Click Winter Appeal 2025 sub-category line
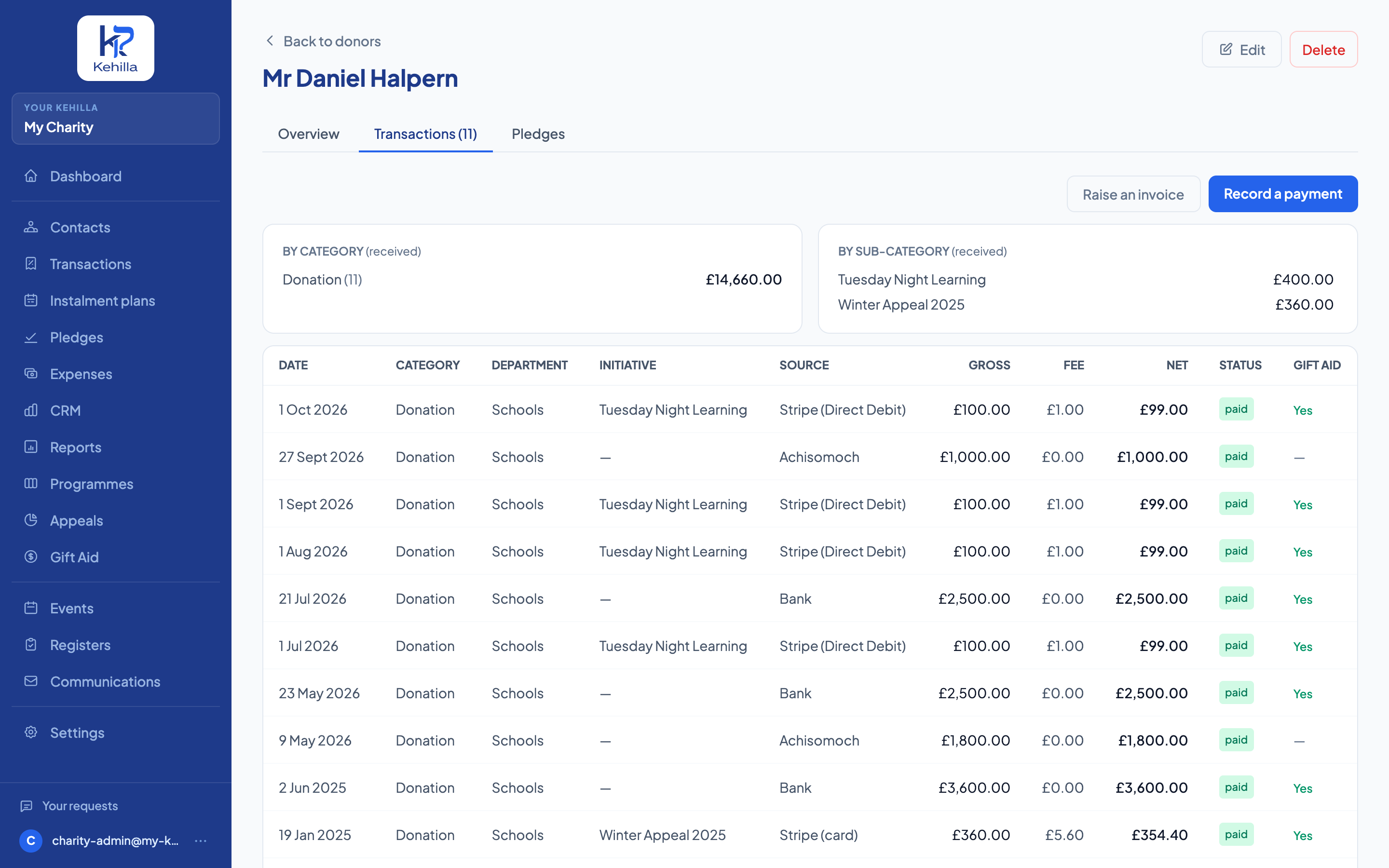The height and width of the screenshot is (868, 1389). 1085,304
